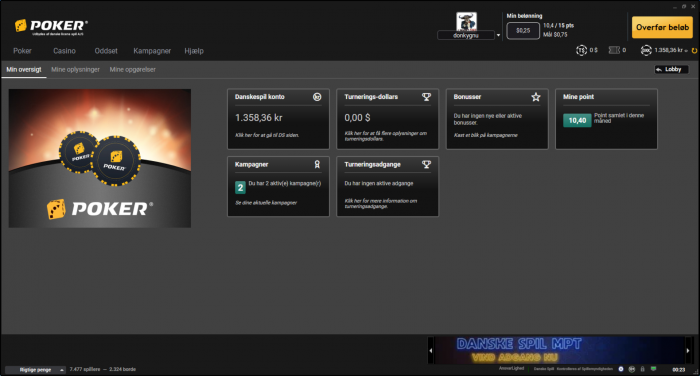Click the '7.477 spillere' player count text
This screenshot has height=376, width=700.
[x=85, y=369]
